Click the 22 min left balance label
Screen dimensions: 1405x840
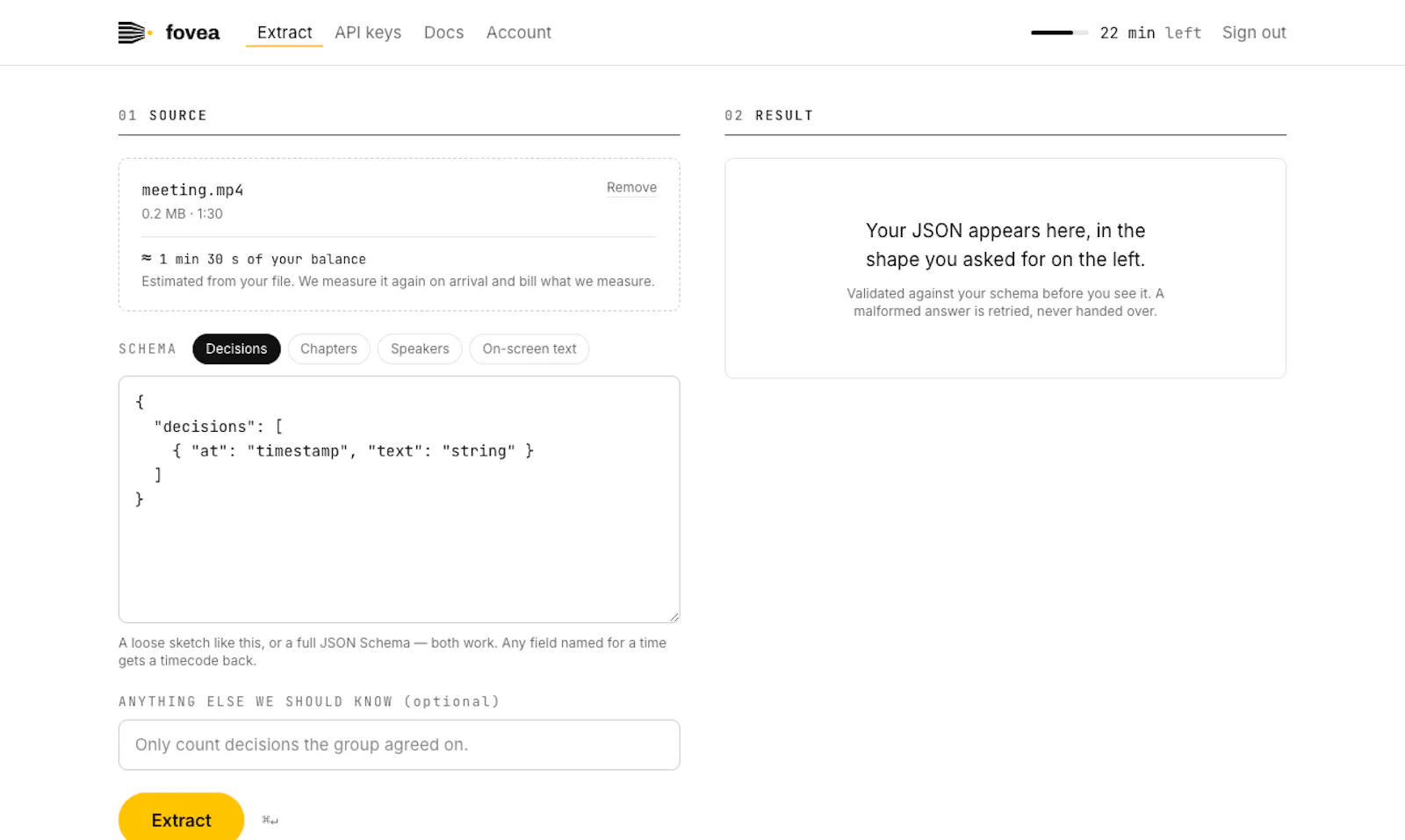pyautogui.click(x=1150, y=32)
